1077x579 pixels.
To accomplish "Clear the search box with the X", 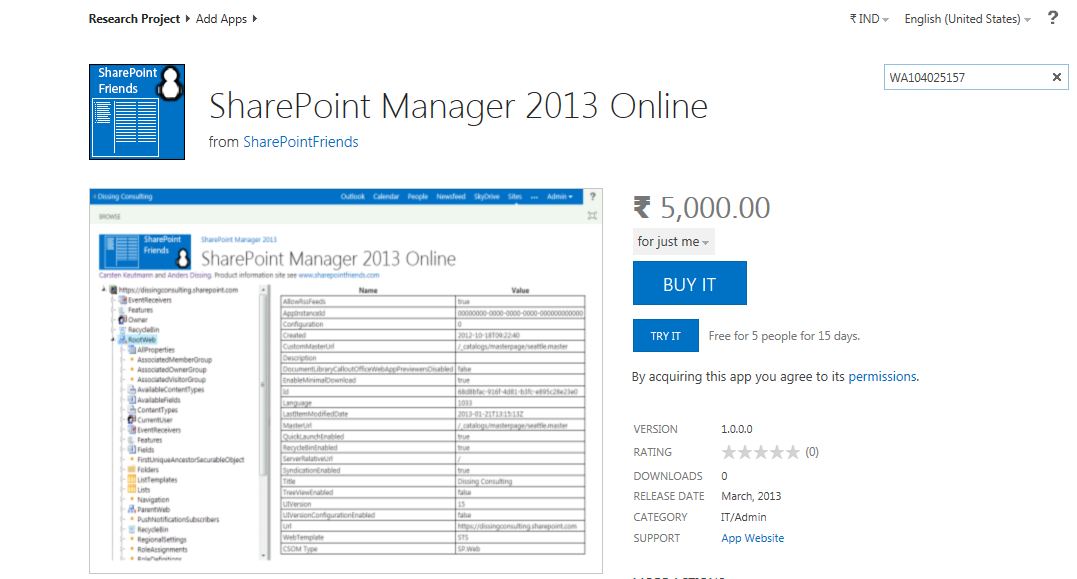I will [1056, 77].
